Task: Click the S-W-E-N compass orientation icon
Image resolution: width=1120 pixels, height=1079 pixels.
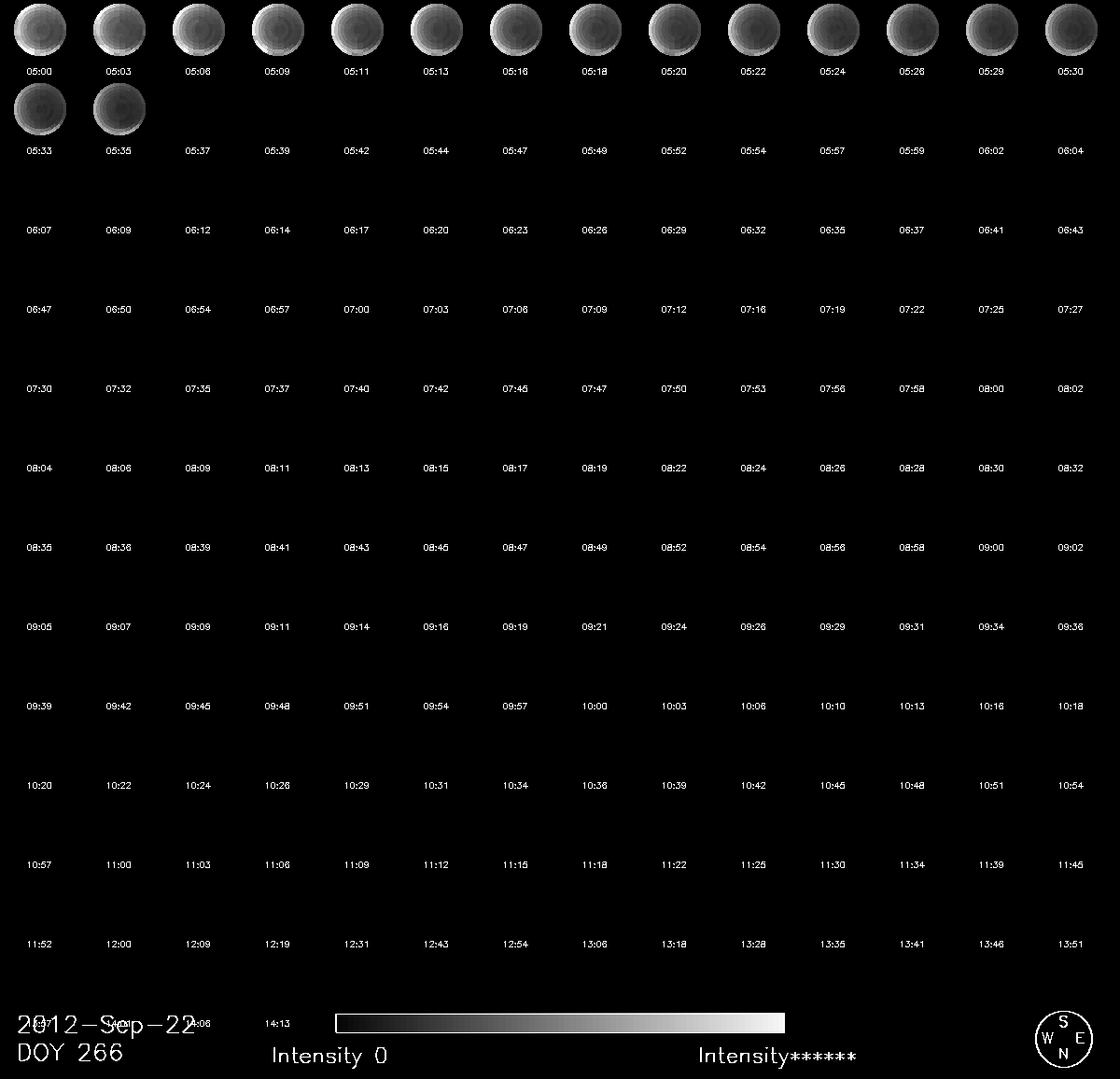Action: pos(1063,1039)
